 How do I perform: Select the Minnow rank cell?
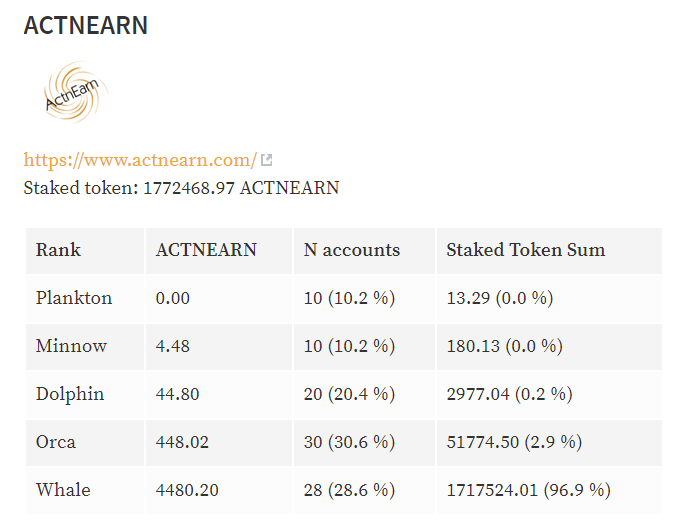pyautogui.click(x=71, y=346)
